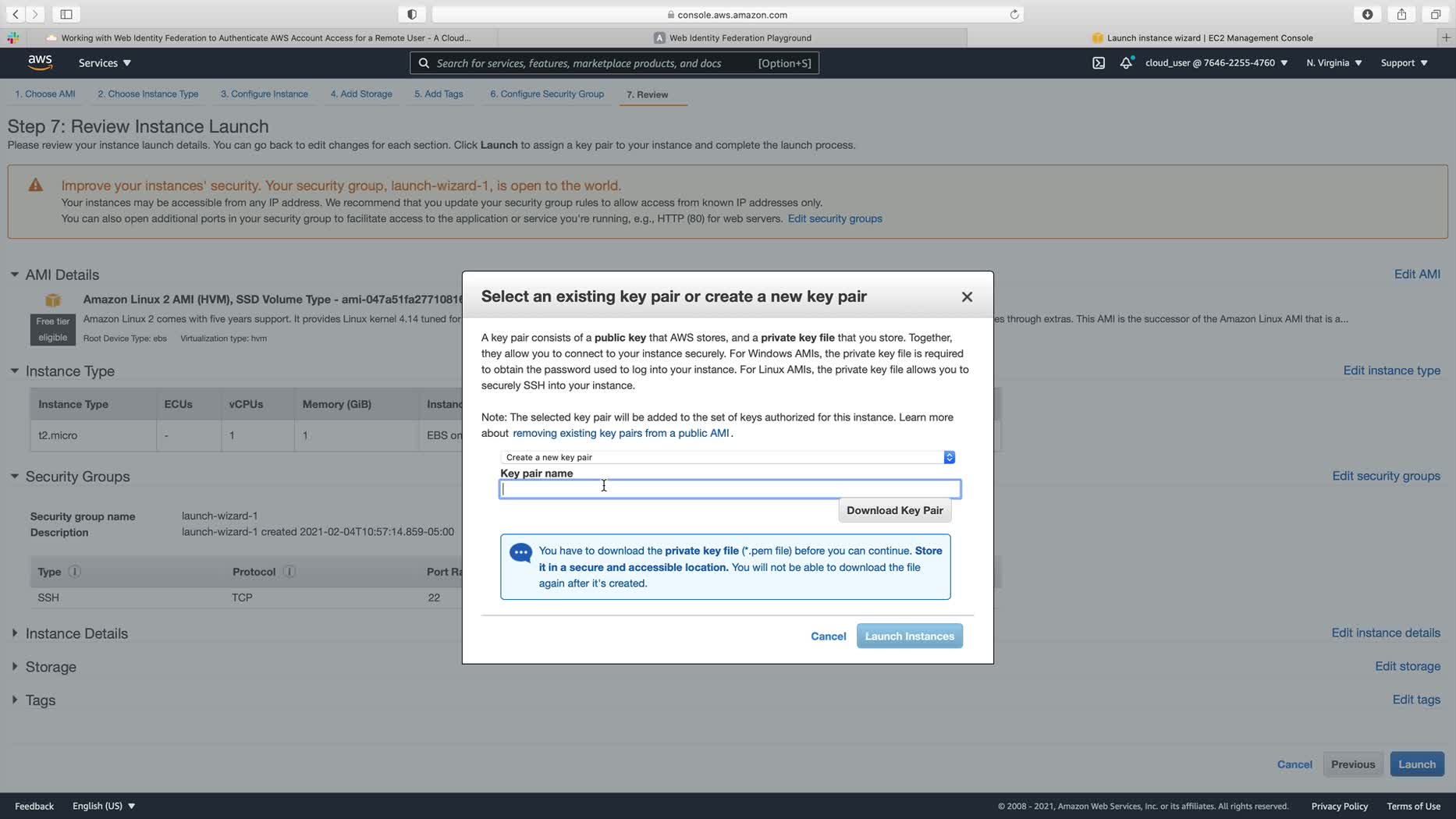Image resolution: width=1456 pixels, height=819 pixels.
Task: Click the AWS logo home icon
Action: (x=40, y=62)
